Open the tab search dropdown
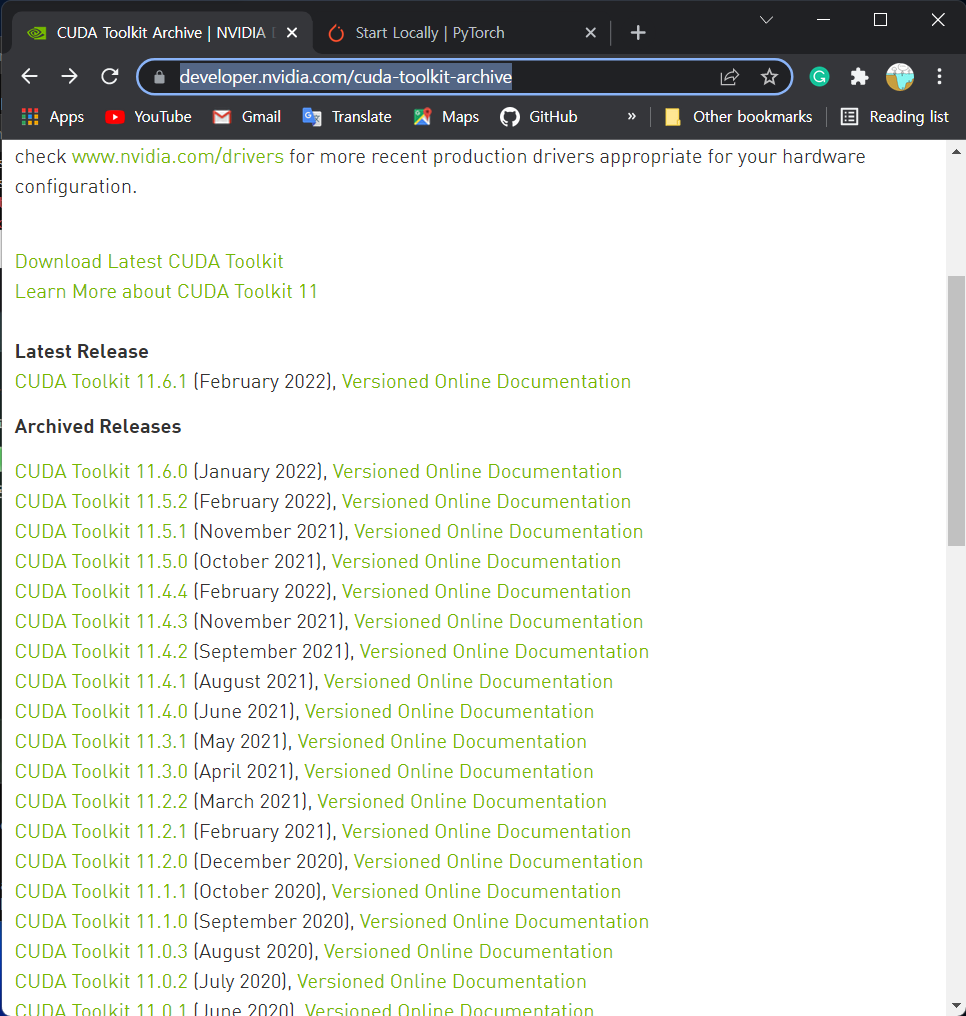Image resolution: width=966 pixels, height=1016 pixels. tap(766, 20)
